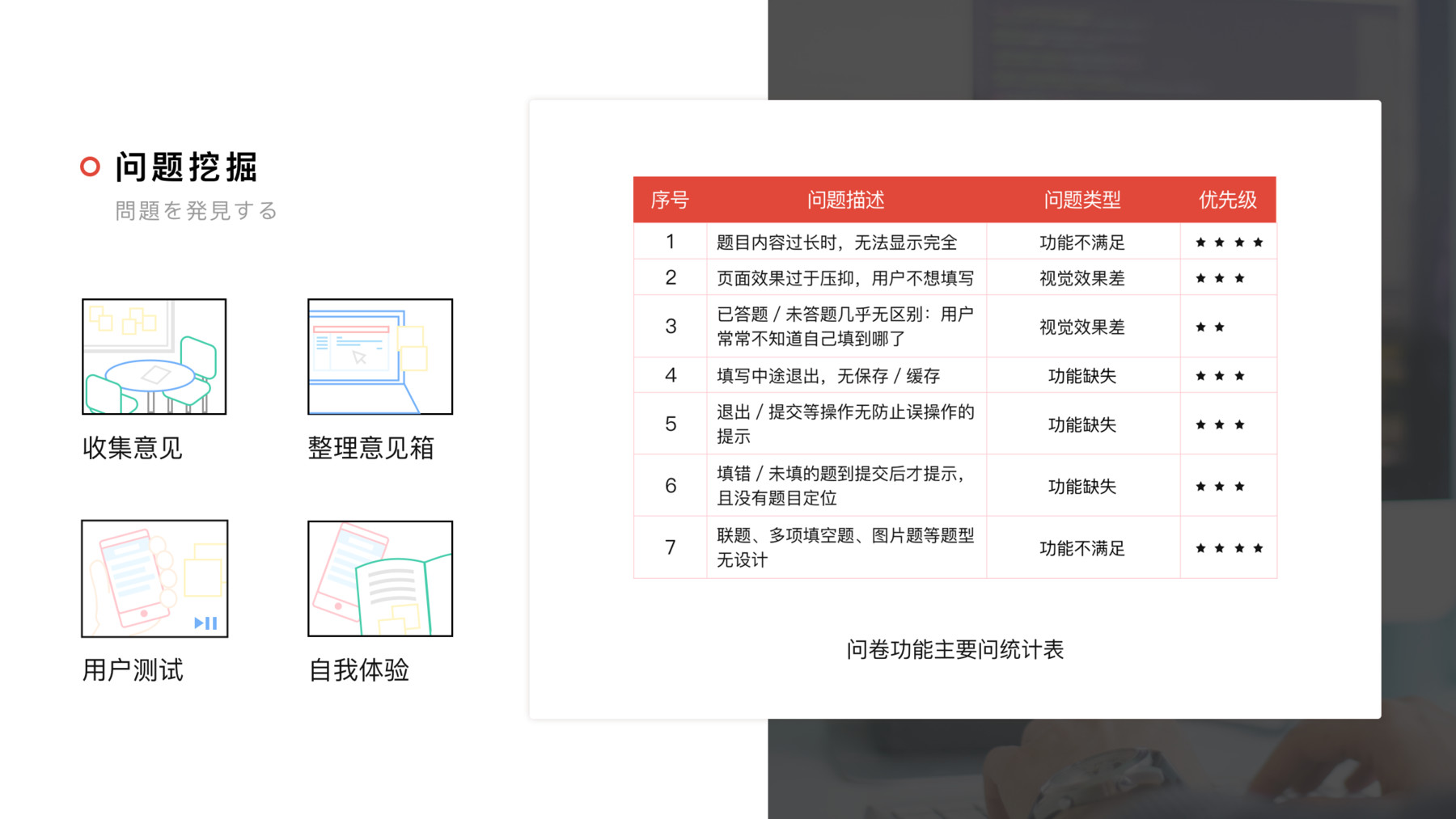The height and width of the screenshot is (819, 1456).
Task: Click the Japanese subtitle 問題を発見する
Action: [197, 211]
